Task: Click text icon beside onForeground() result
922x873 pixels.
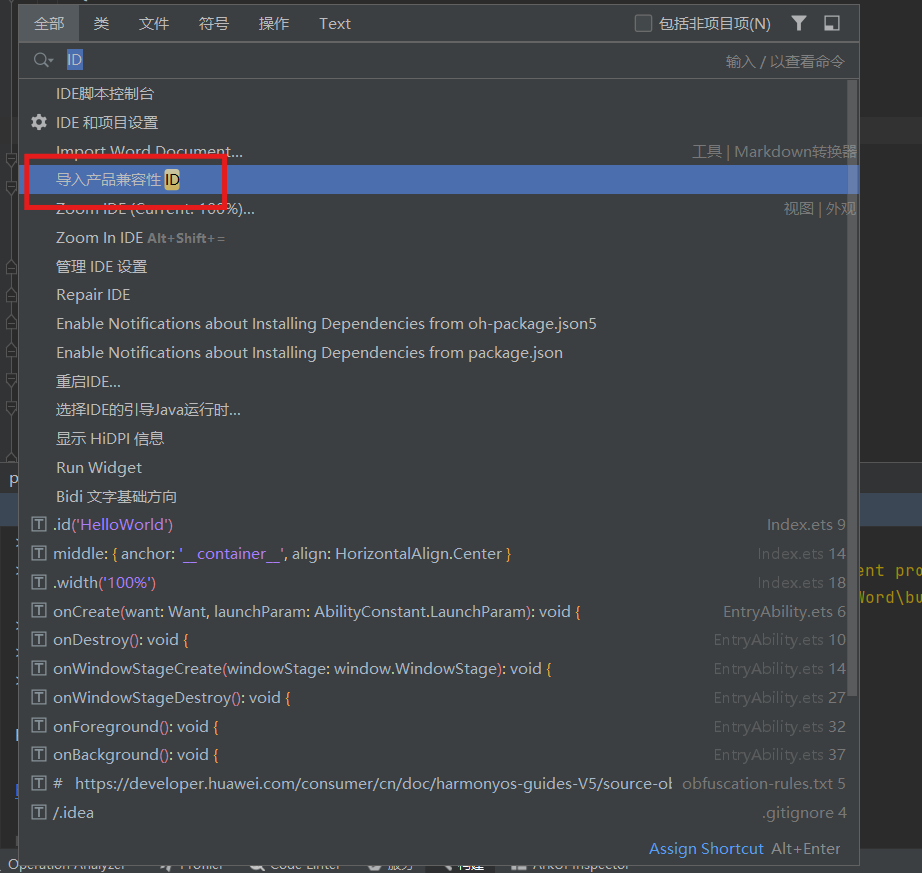Action: [x=39, y=726]
